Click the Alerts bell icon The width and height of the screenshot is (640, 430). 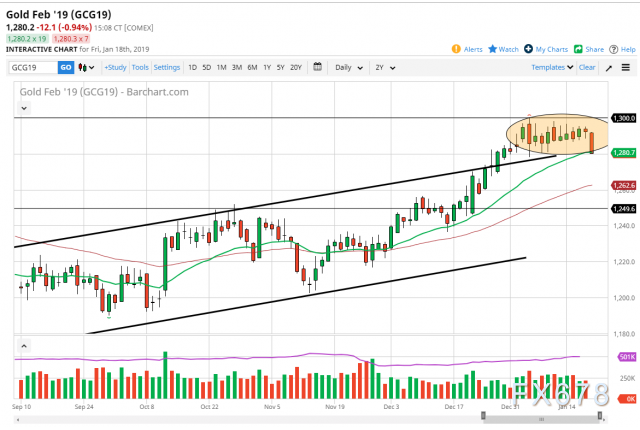click(x=456, y=48)
